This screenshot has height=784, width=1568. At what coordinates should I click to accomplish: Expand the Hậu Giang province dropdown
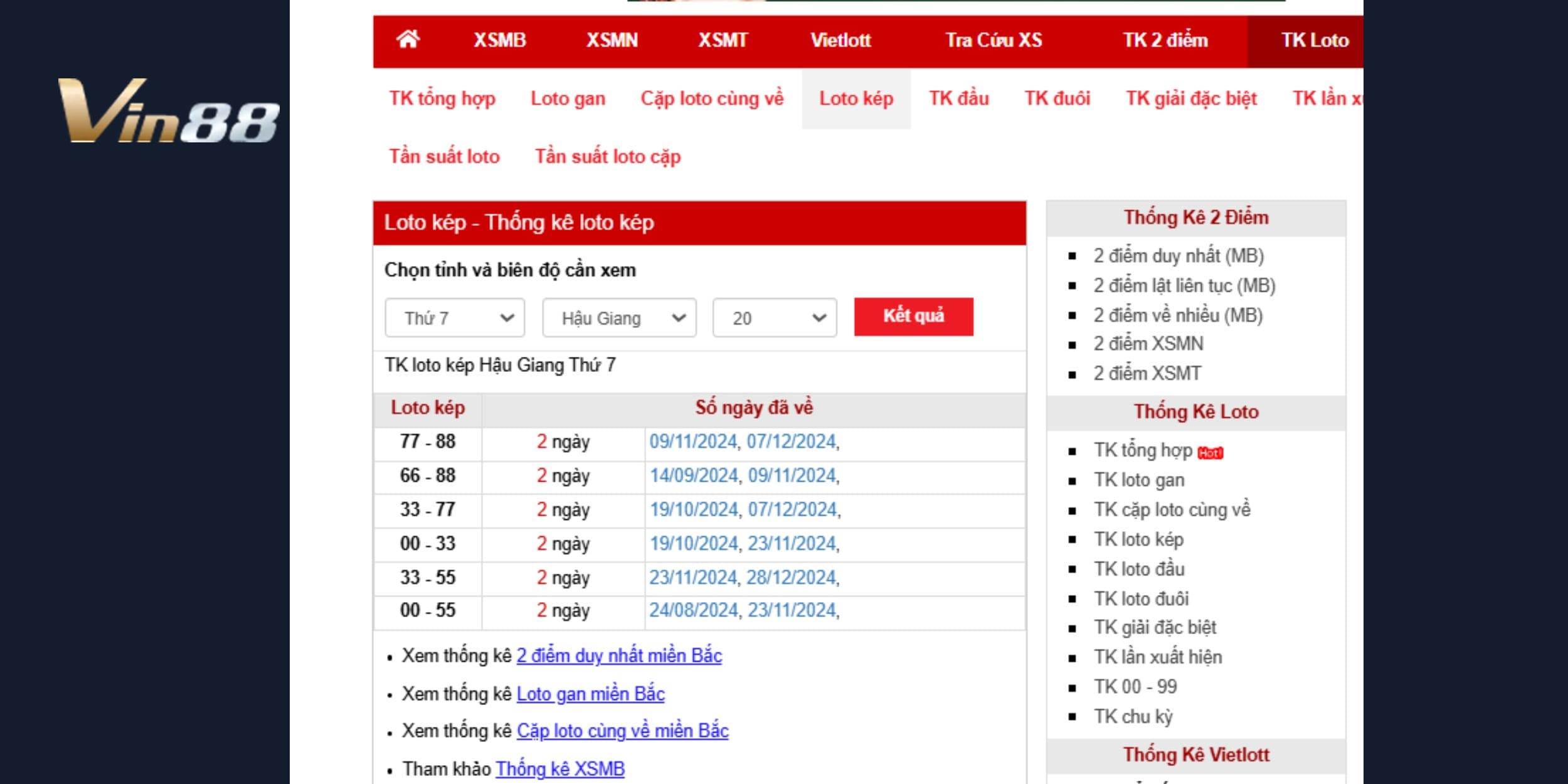coord(619,318)
